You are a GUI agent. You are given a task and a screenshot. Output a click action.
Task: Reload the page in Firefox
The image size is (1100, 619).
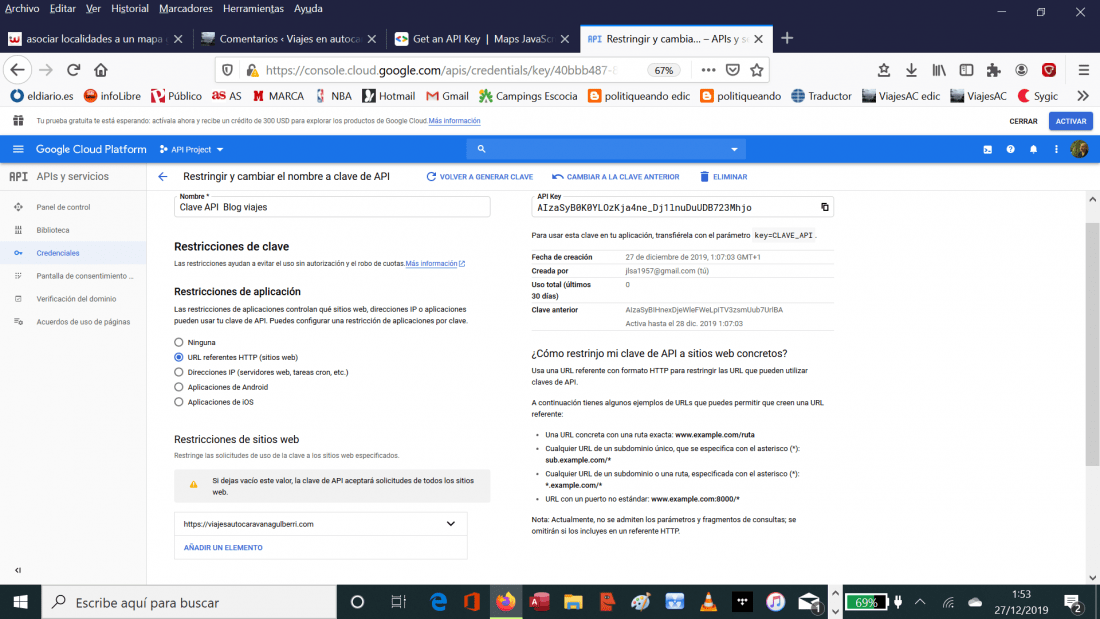74,70
